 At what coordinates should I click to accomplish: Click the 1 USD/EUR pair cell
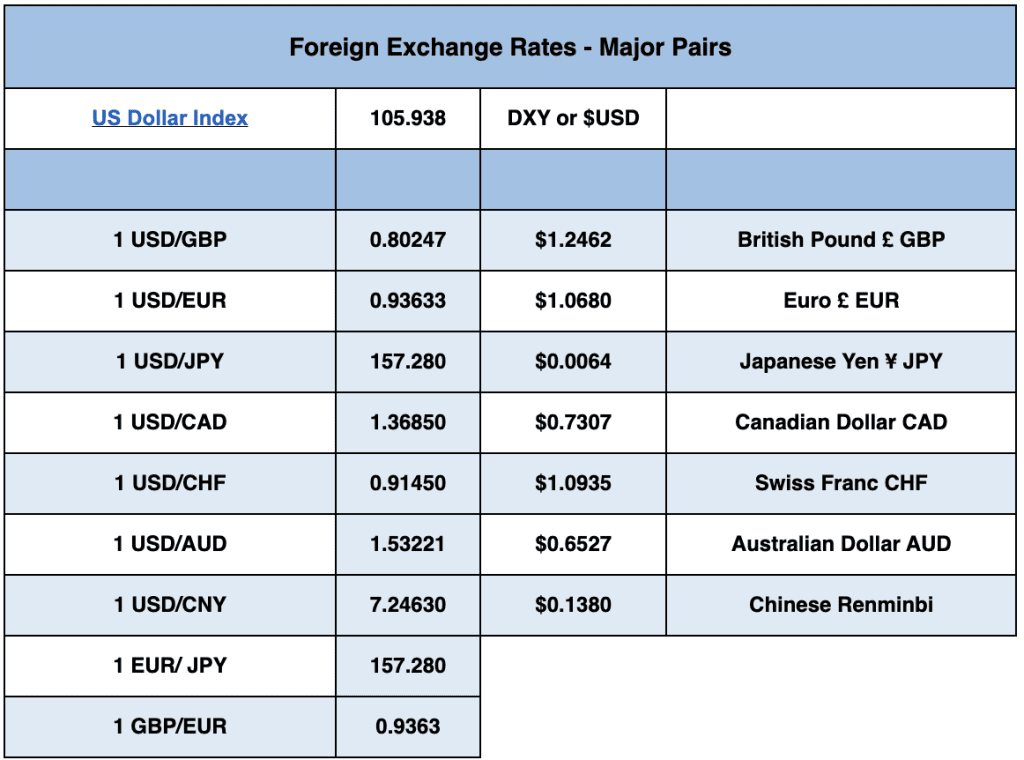pos(170,301)
